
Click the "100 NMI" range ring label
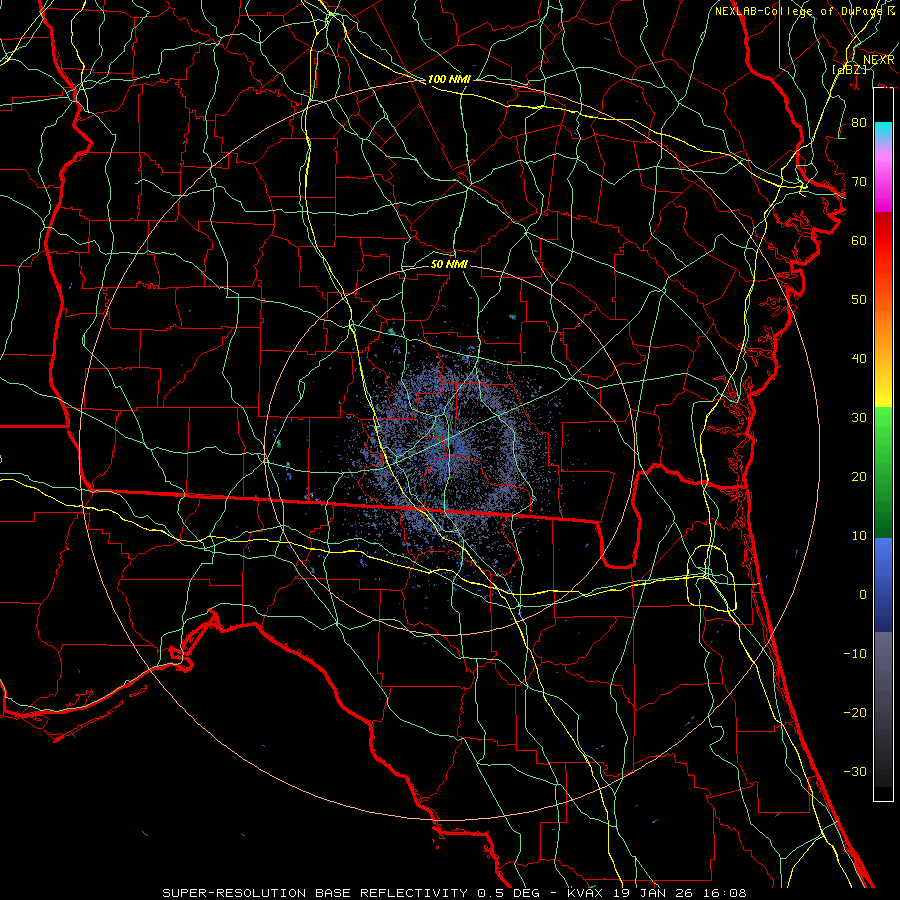click(449, 79)
